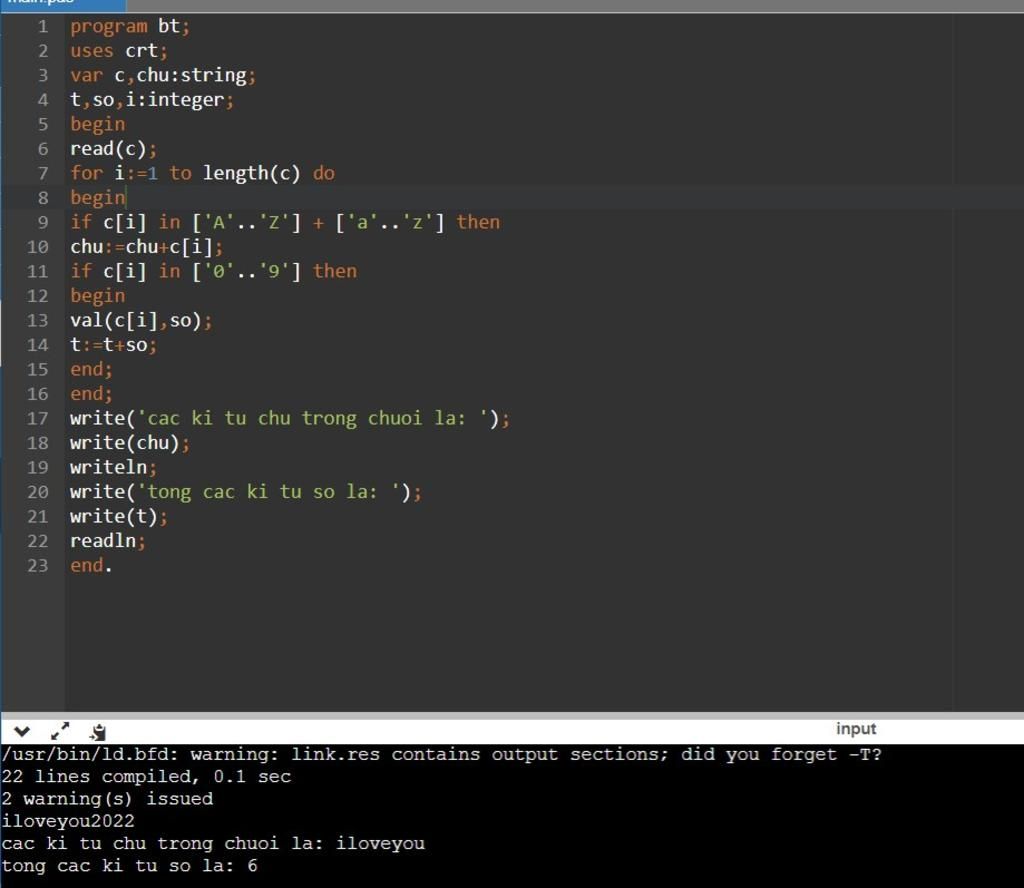Click on 'chu:=chu+c[i];' line
Image resolution: width=1024 pixels, height=888 pixels.
(x=146, y=247)
